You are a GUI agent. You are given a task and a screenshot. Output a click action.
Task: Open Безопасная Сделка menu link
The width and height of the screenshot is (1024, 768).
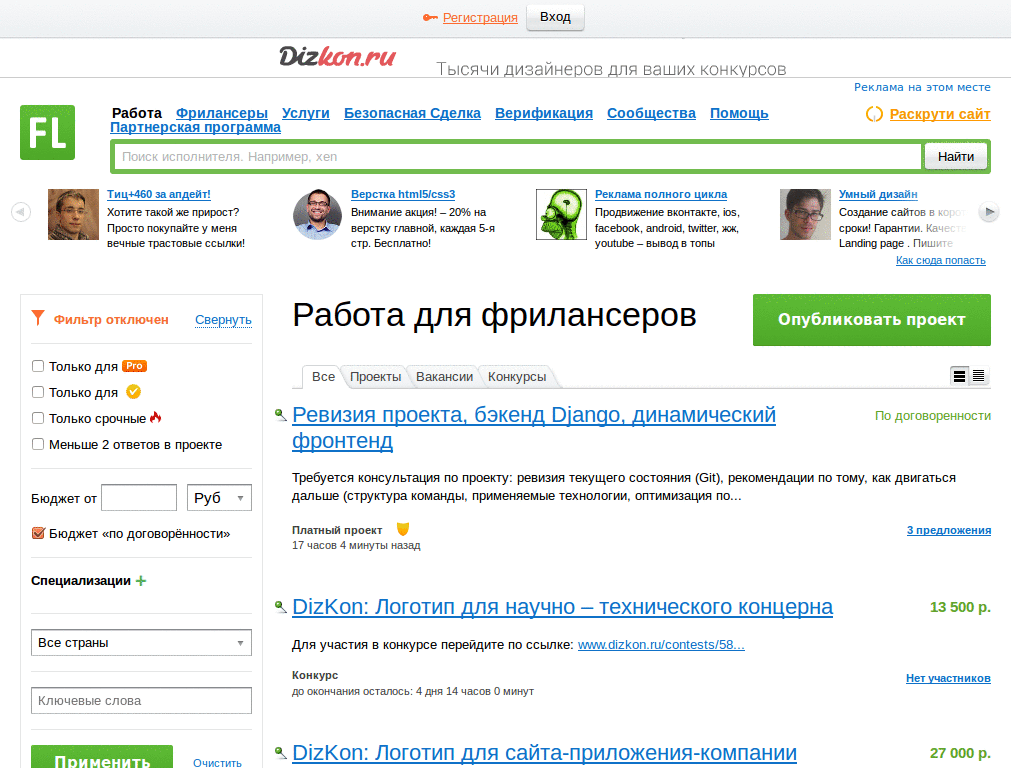412,113
